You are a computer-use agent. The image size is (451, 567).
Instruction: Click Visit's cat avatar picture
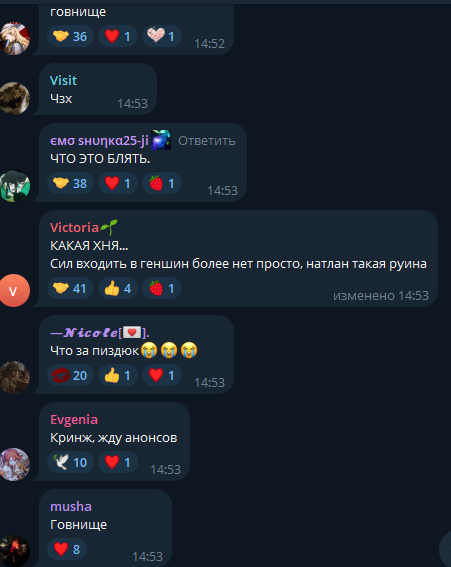pos(14,98)
